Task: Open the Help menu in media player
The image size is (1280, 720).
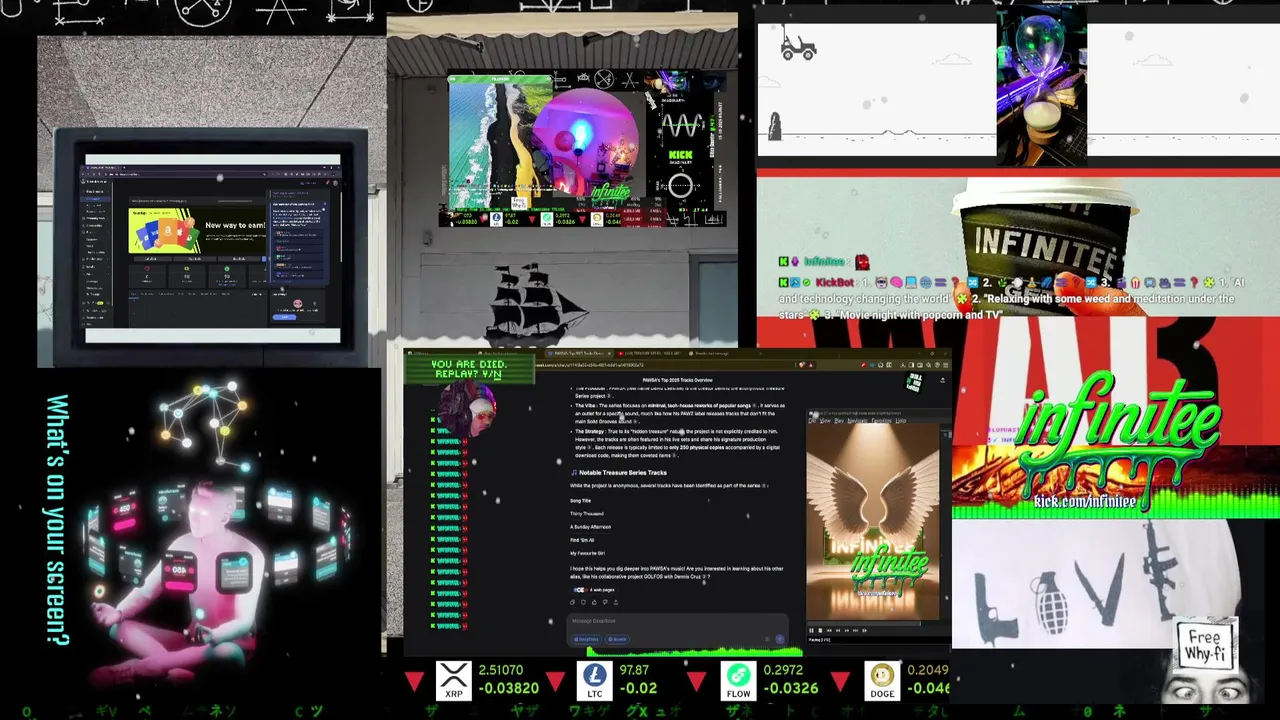Action: pyautogui.click(x=901, y=421)
